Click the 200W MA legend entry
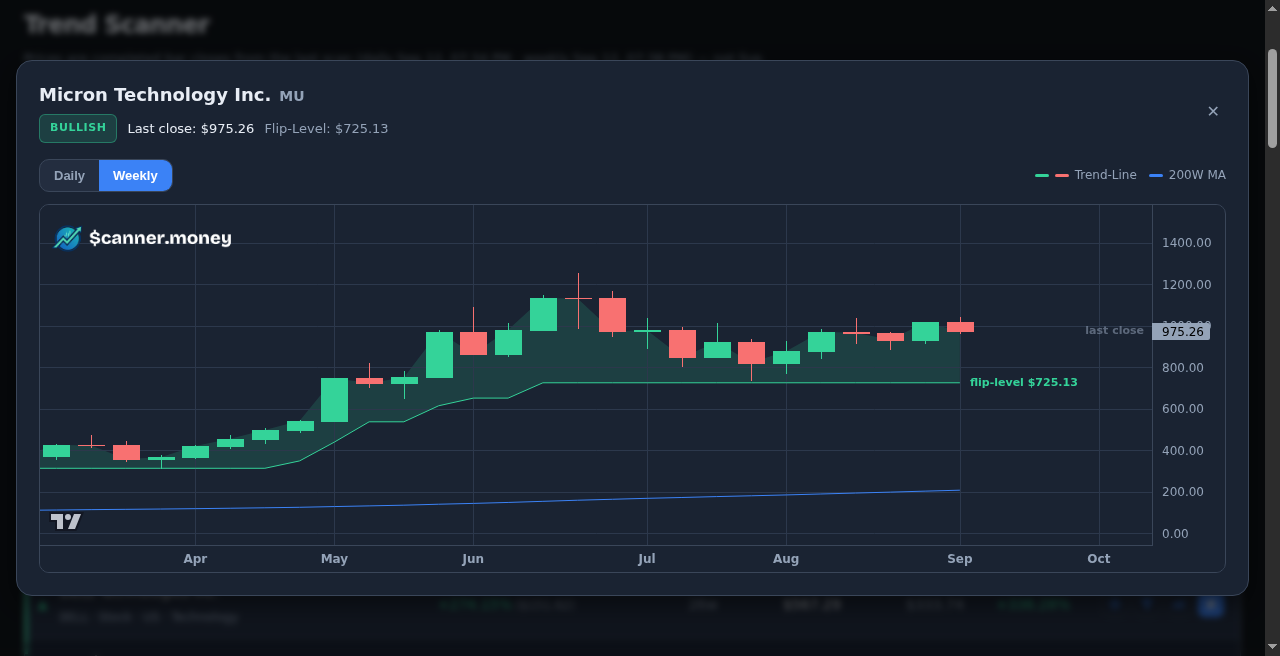This screenshot has width=1280, height=656. (1187, 175)
